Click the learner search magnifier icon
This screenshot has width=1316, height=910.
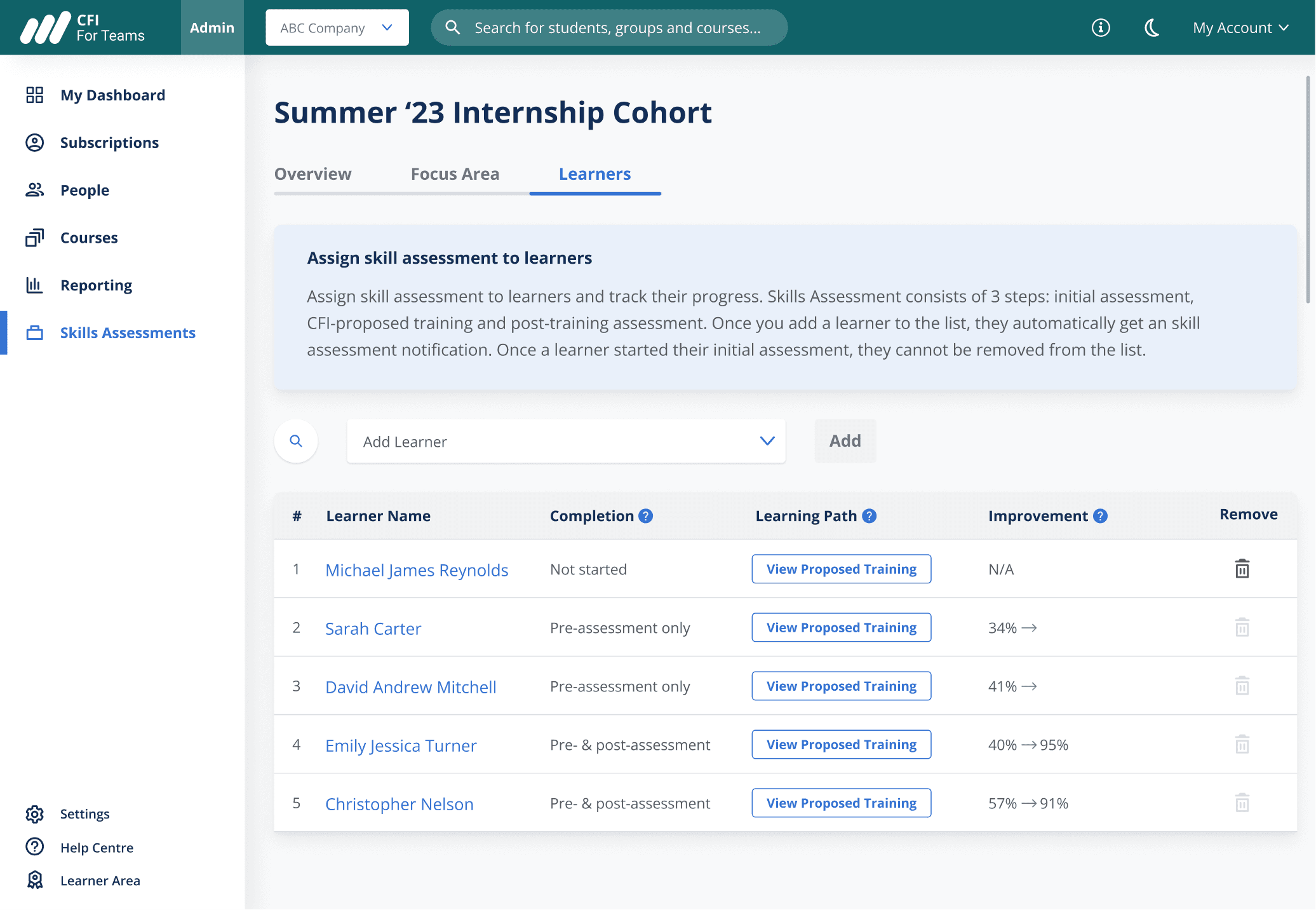click(296, 441)
